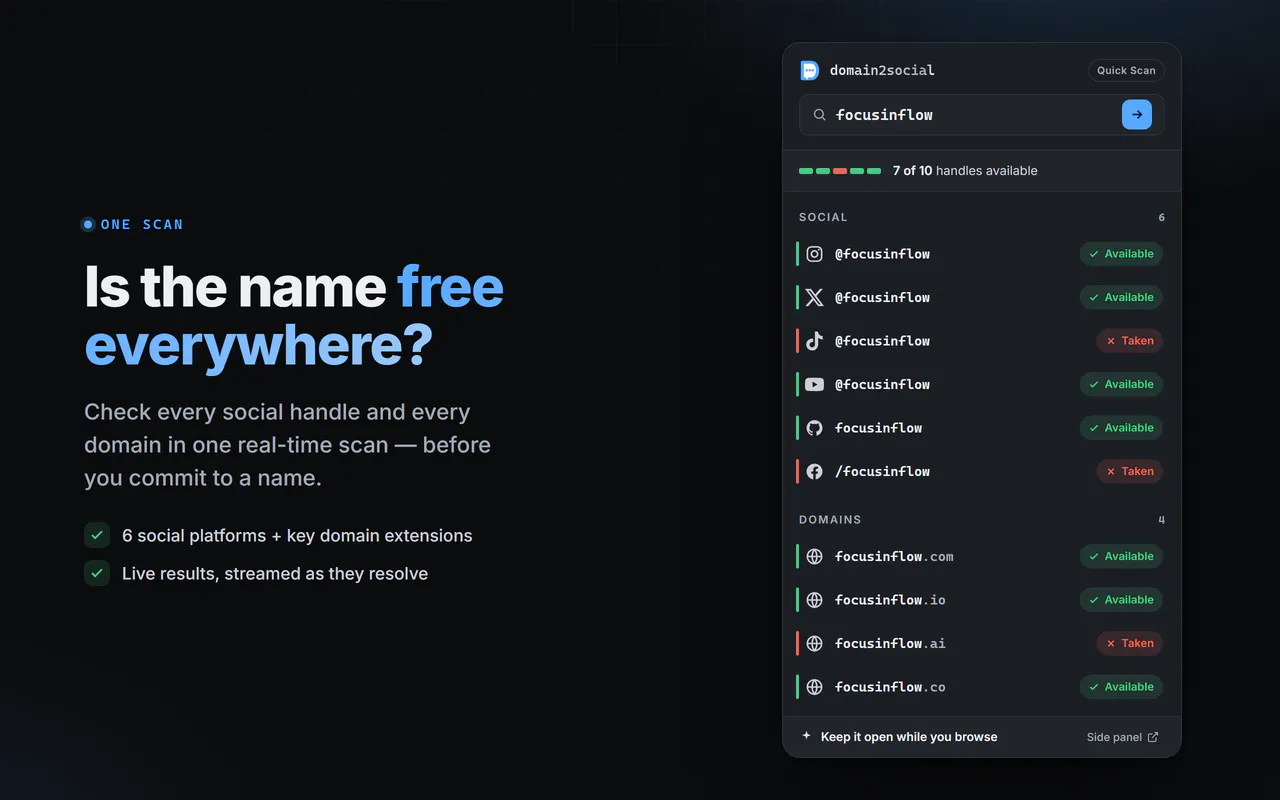
Task: Click Available badge on GitHub row
Action: tap(1121, 428)
